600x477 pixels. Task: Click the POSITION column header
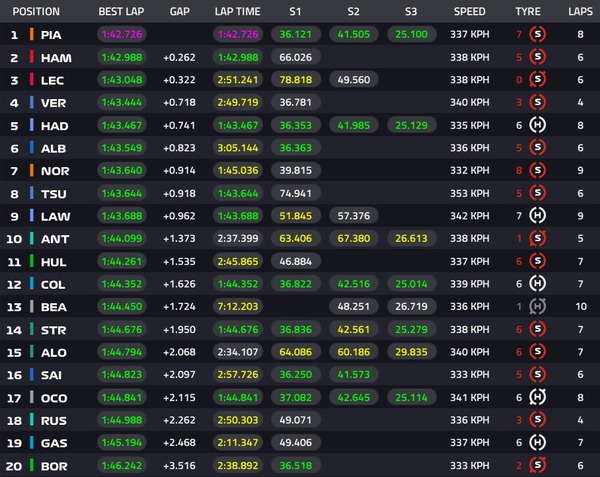click(37, 12)
